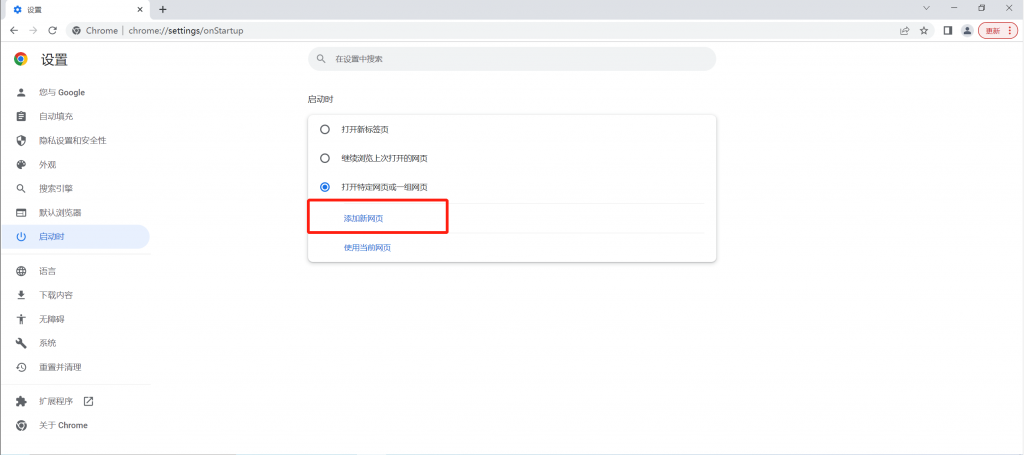Open the tab search dropdown chevron
The width and height of the screenshot is (1024, 455).
tap(926, 8)
